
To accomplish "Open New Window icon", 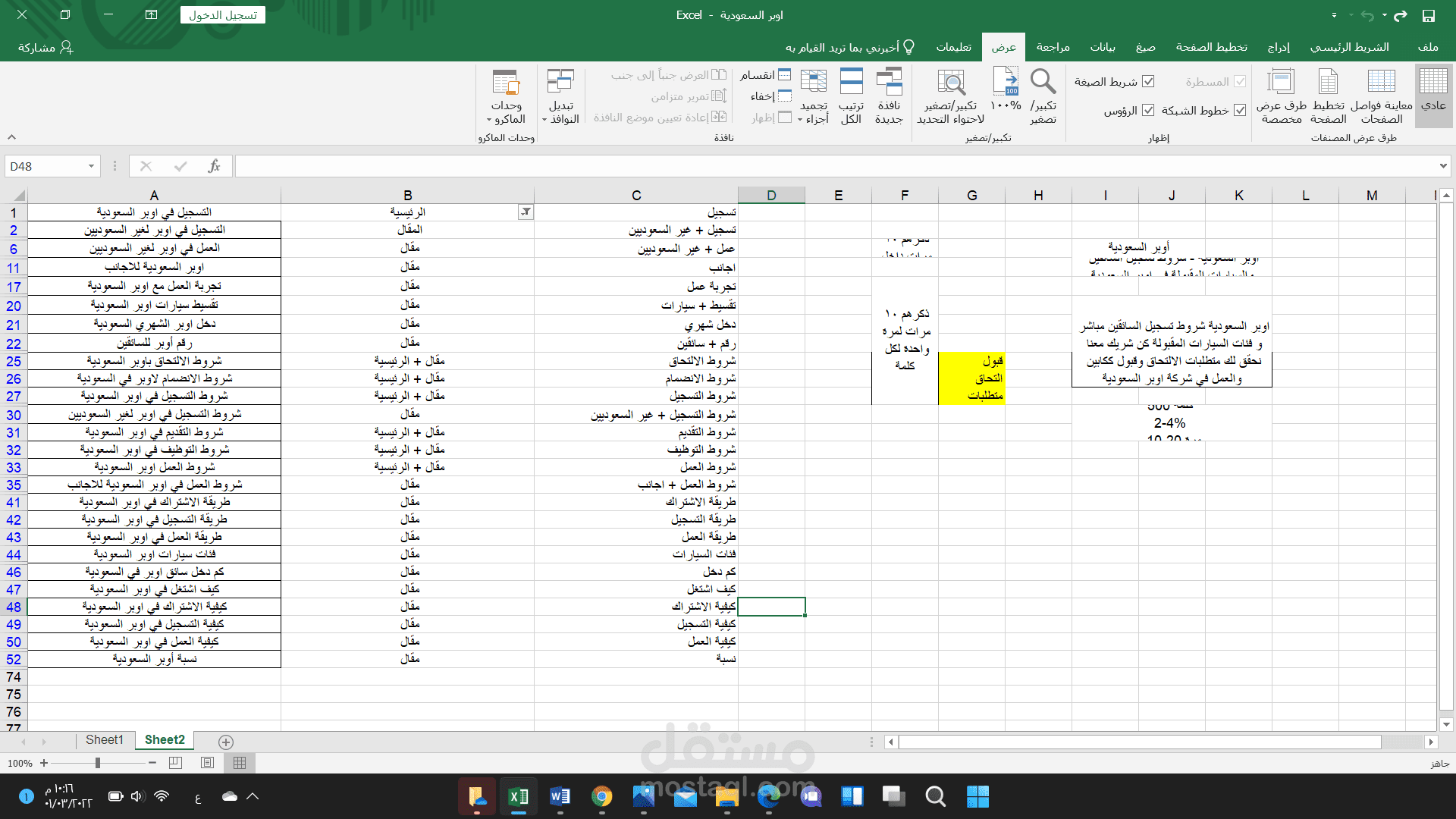I will tap(889, 82).
